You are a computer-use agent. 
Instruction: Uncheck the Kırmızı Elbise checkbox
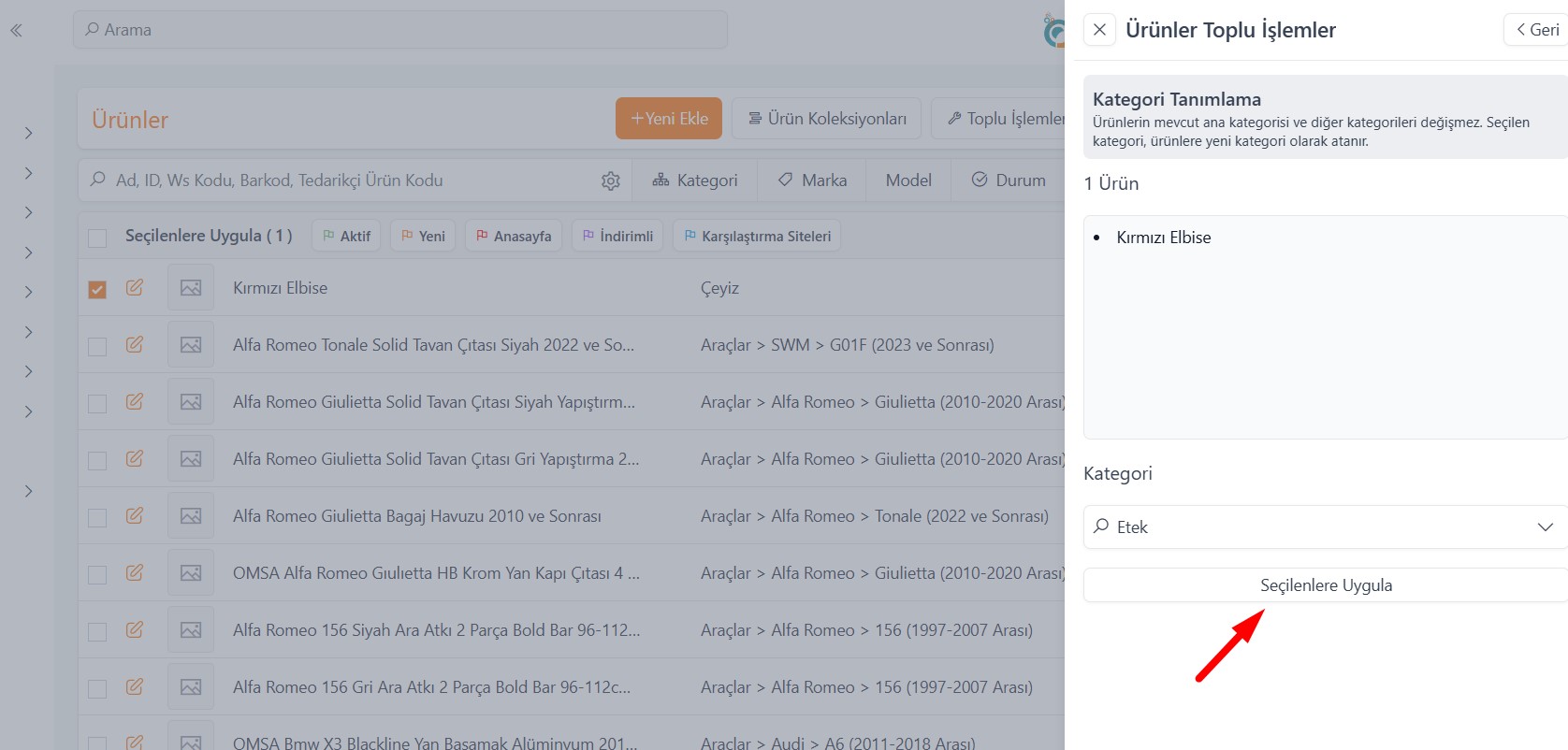pos(97,289)
